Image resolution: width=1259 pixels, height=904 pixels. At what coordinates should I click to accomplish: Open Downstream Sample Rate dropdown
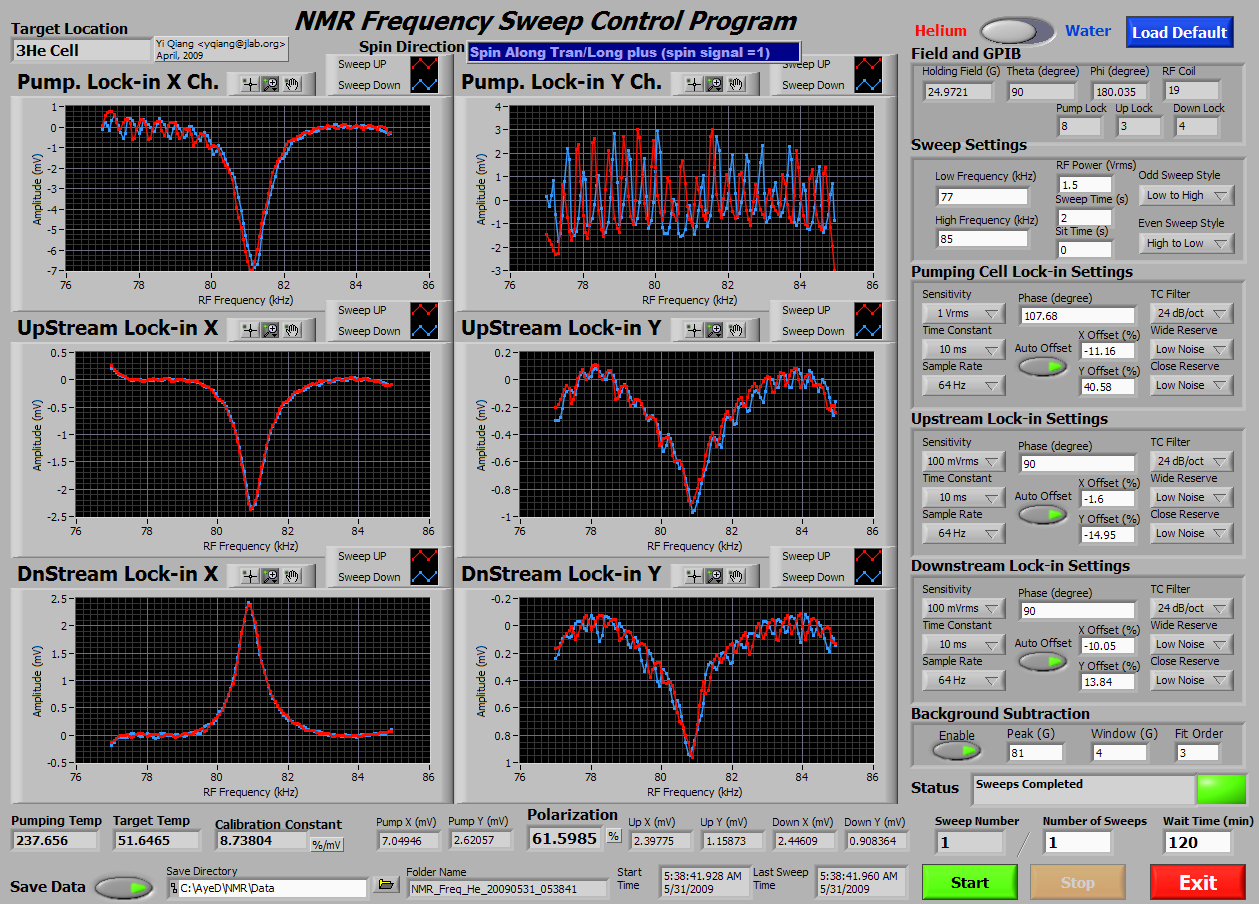pos(963,680)
